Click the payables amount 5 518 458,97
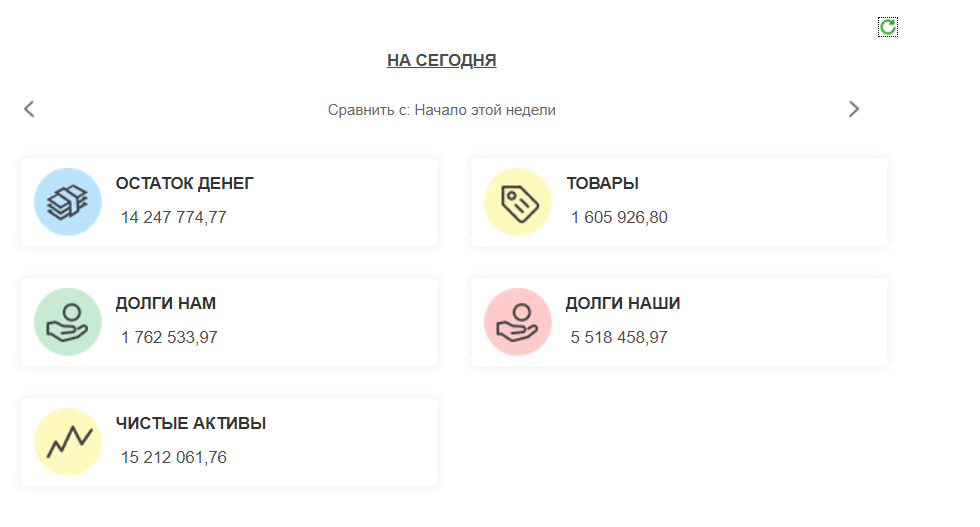Viewport: 980px width, 527px height. tap(619, 337)
